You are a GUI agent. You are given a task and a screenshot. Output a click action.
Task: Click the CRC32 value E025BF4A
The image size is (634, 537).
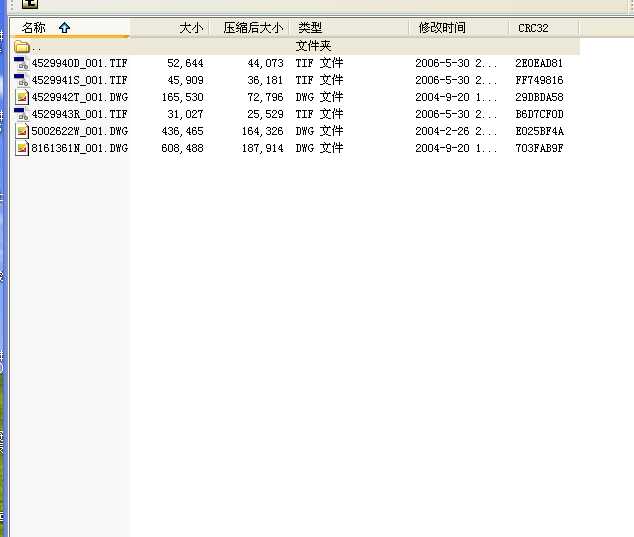click(539, 131)
